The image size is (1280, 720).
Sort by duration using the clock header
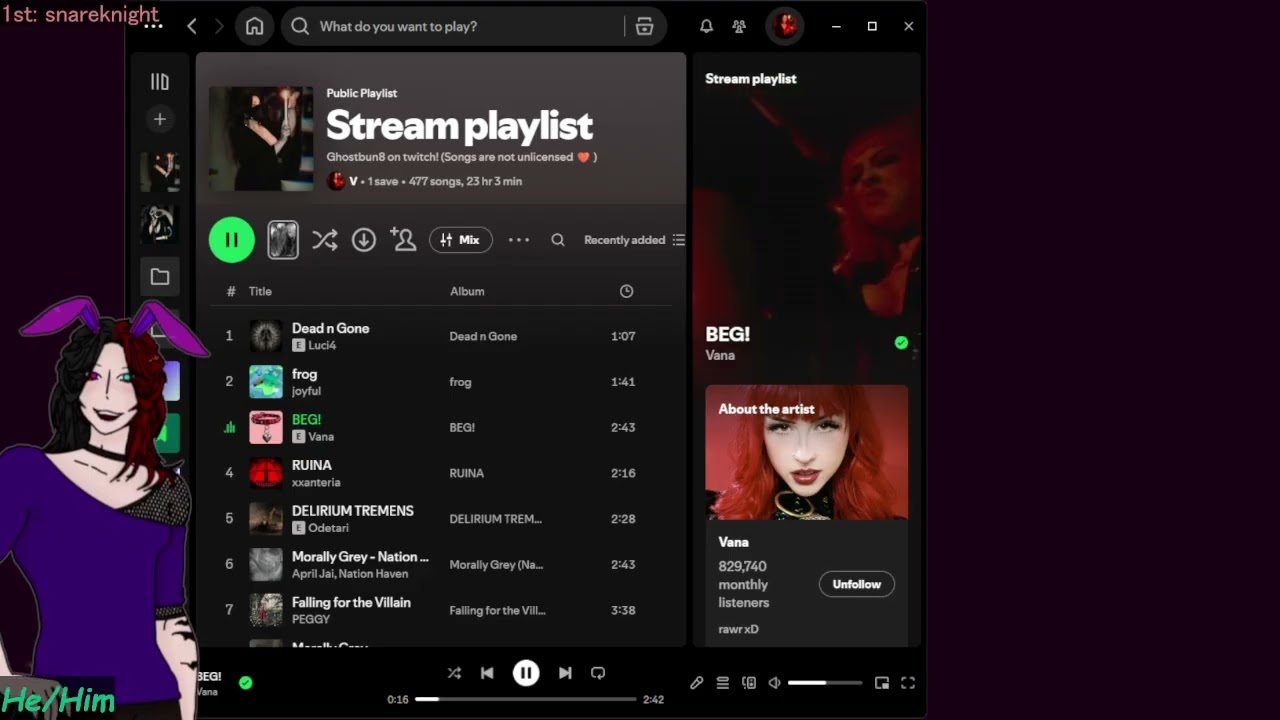tap(626, 291)
